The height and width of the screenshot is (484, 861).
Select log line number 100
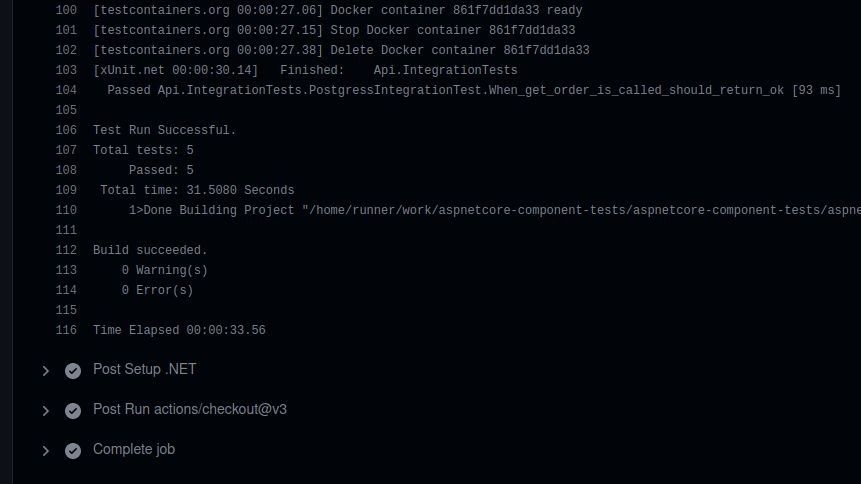click(66, 10)
